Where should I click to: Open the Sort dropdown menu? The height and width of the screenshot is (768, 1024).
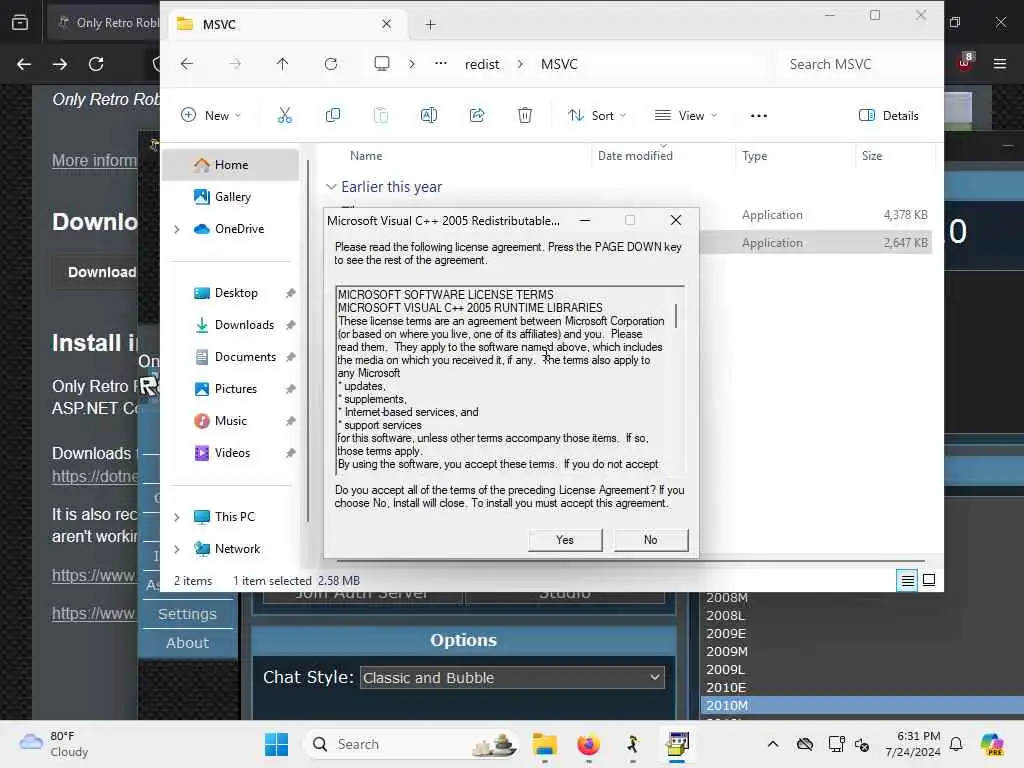click(596, 116)
